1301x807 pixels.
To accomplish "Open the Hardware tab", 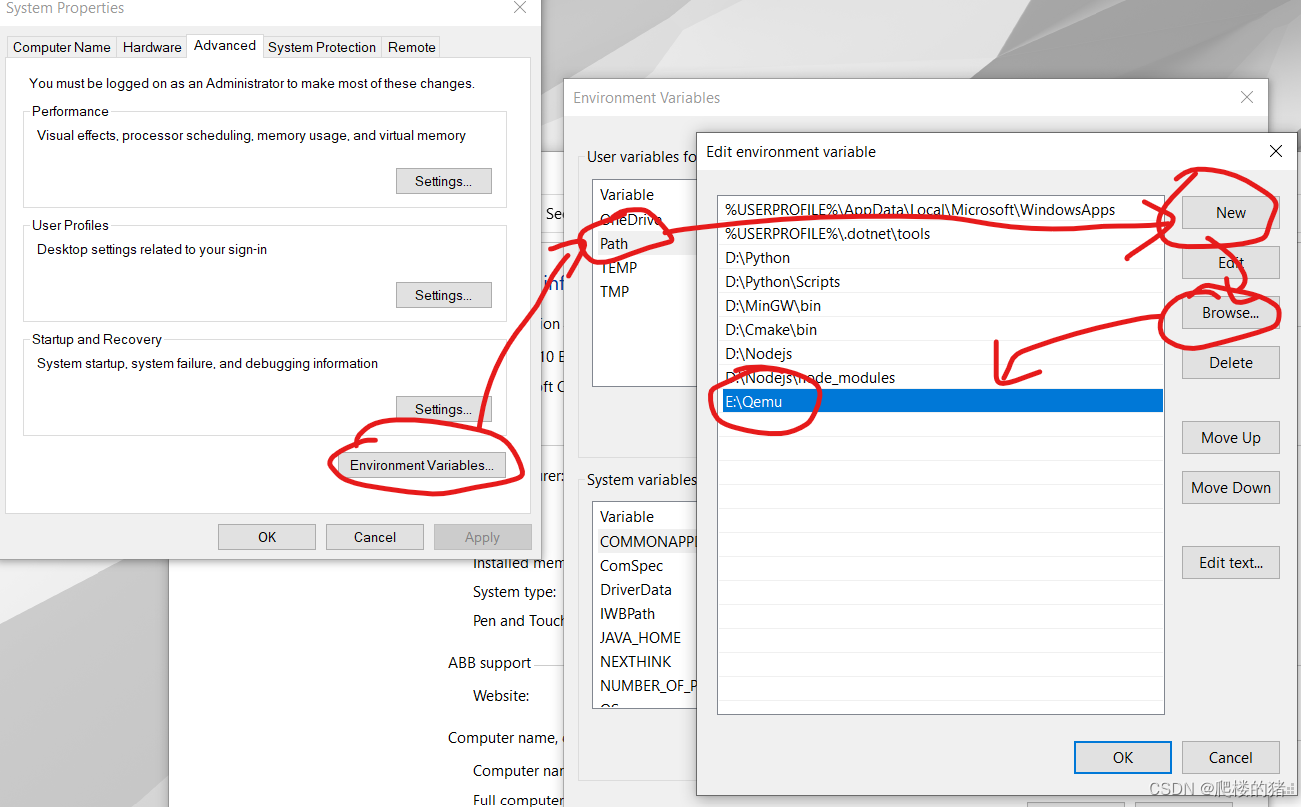I will 152,47.
